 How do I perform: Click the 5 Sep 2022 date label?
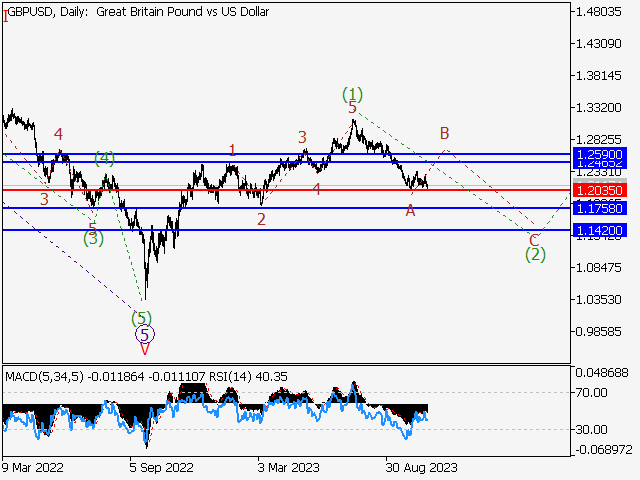(161, 467)
